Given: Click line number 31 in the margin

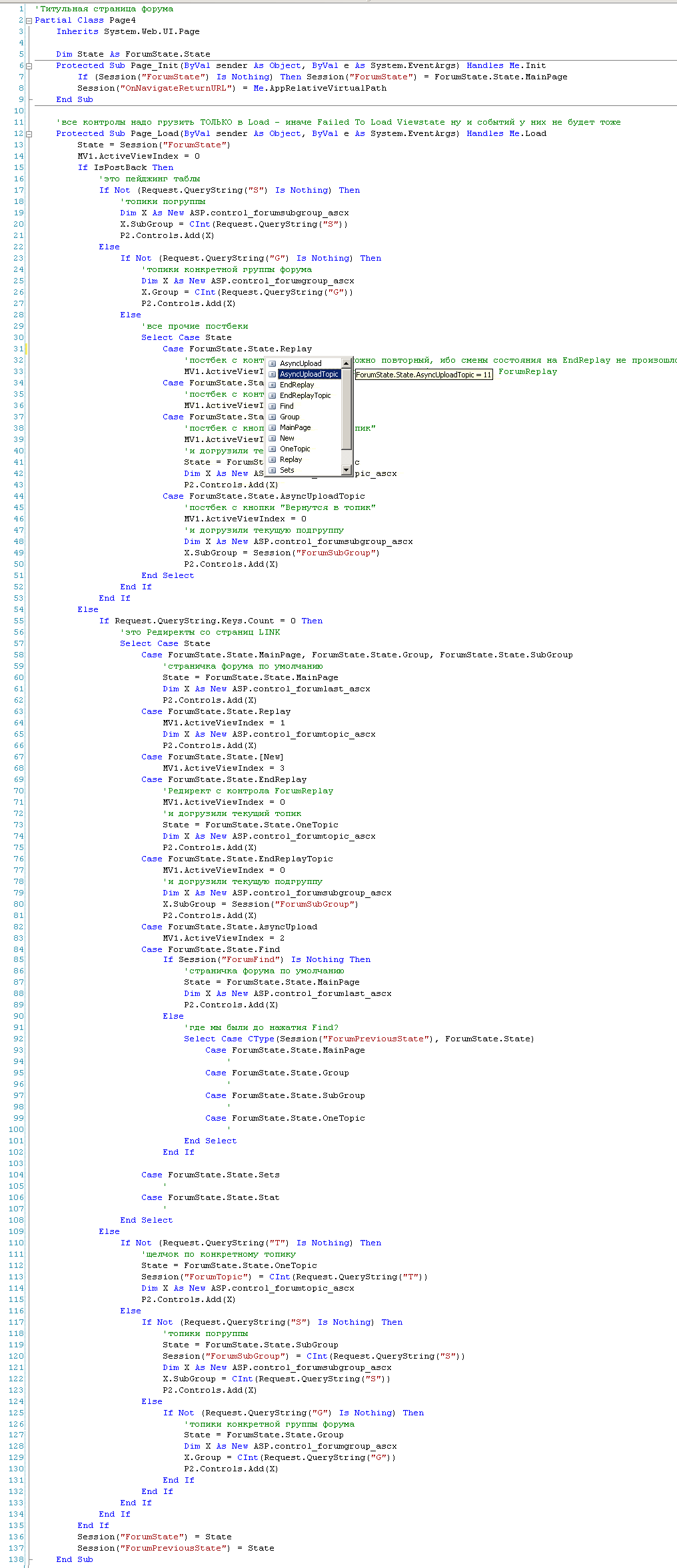Looking at the screenshot, I should [18, 349].
